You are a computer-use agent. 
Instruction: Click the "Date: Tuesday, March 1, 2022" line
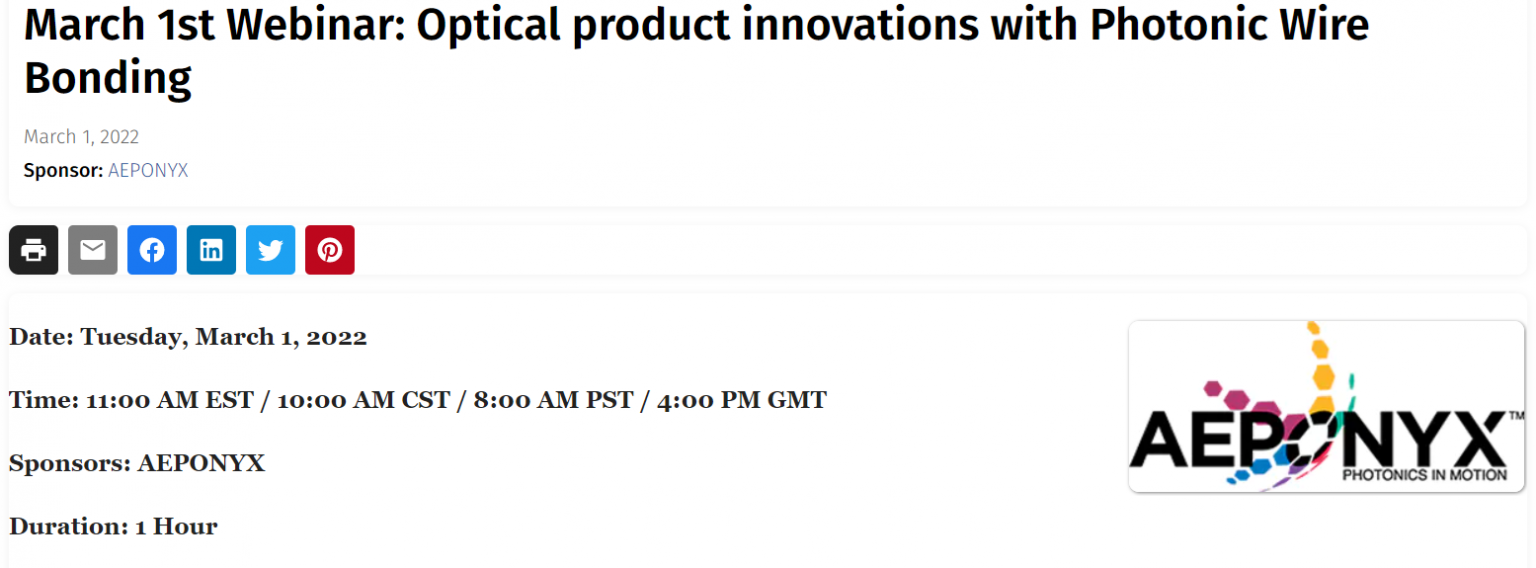coord(188,337)
